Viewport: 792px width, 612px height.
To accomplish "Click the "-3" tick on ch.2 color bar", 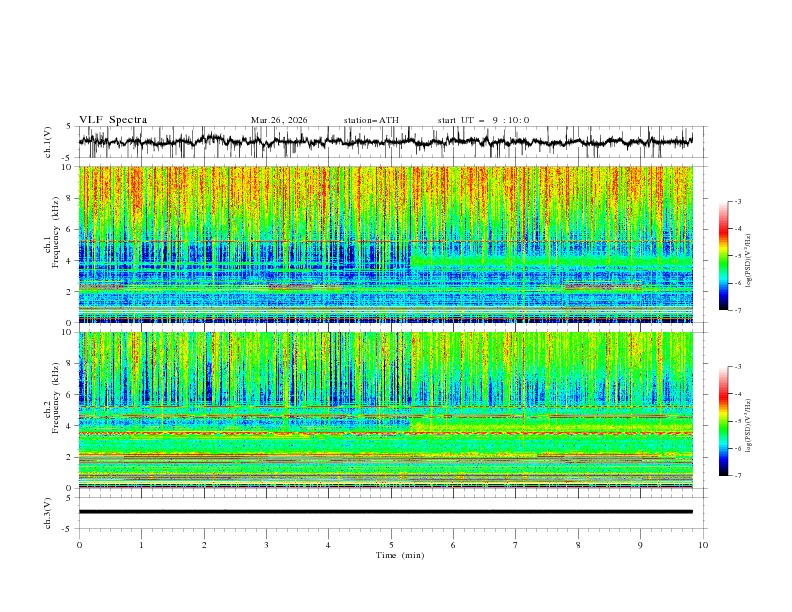I will point(737,367).
